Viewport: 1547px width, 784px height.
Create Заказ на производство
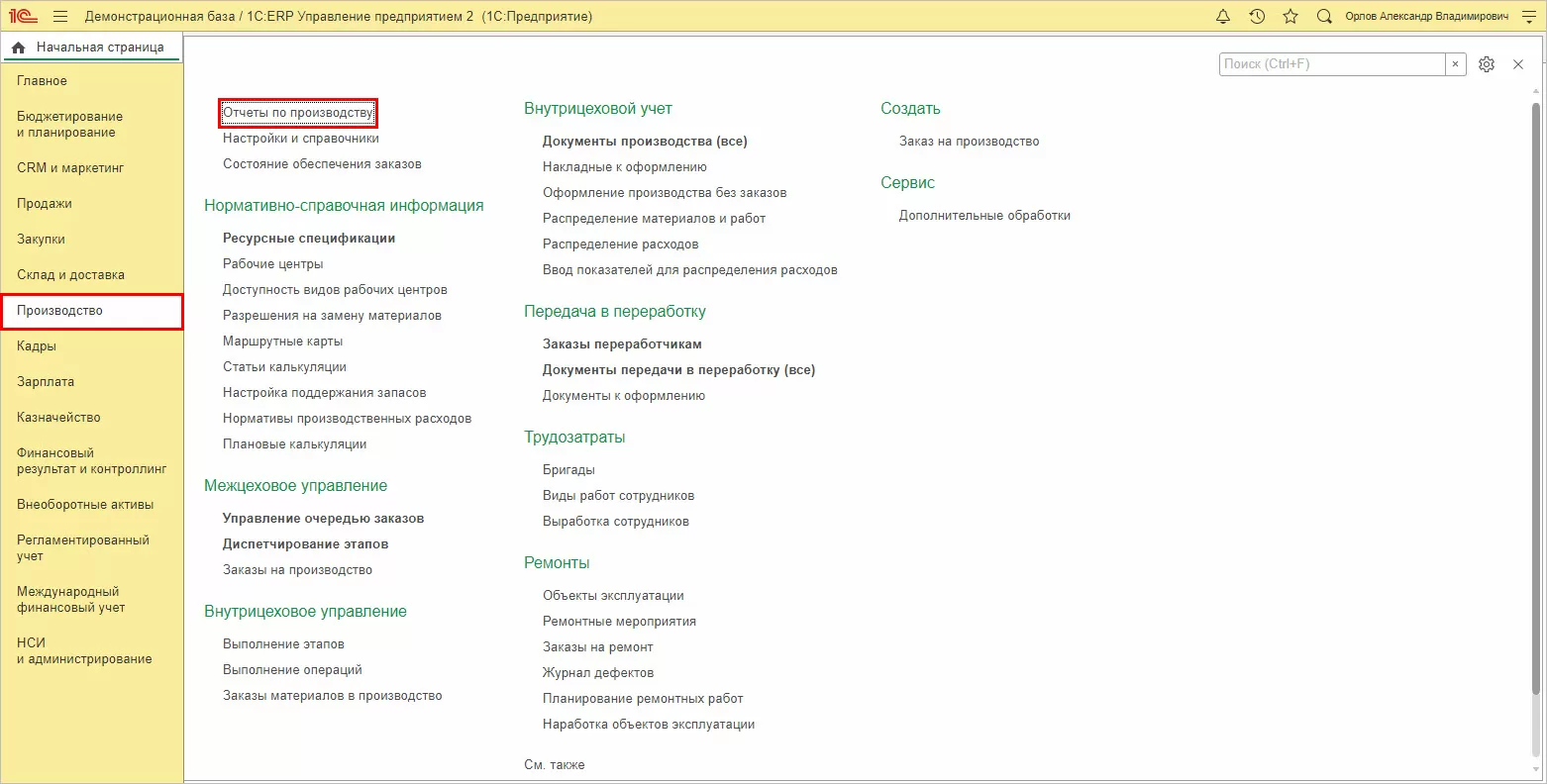pos(970,142)
